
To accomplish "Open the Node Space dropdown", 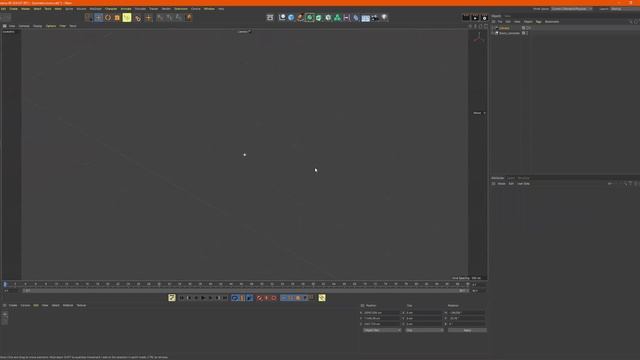I will pyautogui.click(x=571, y=9).
